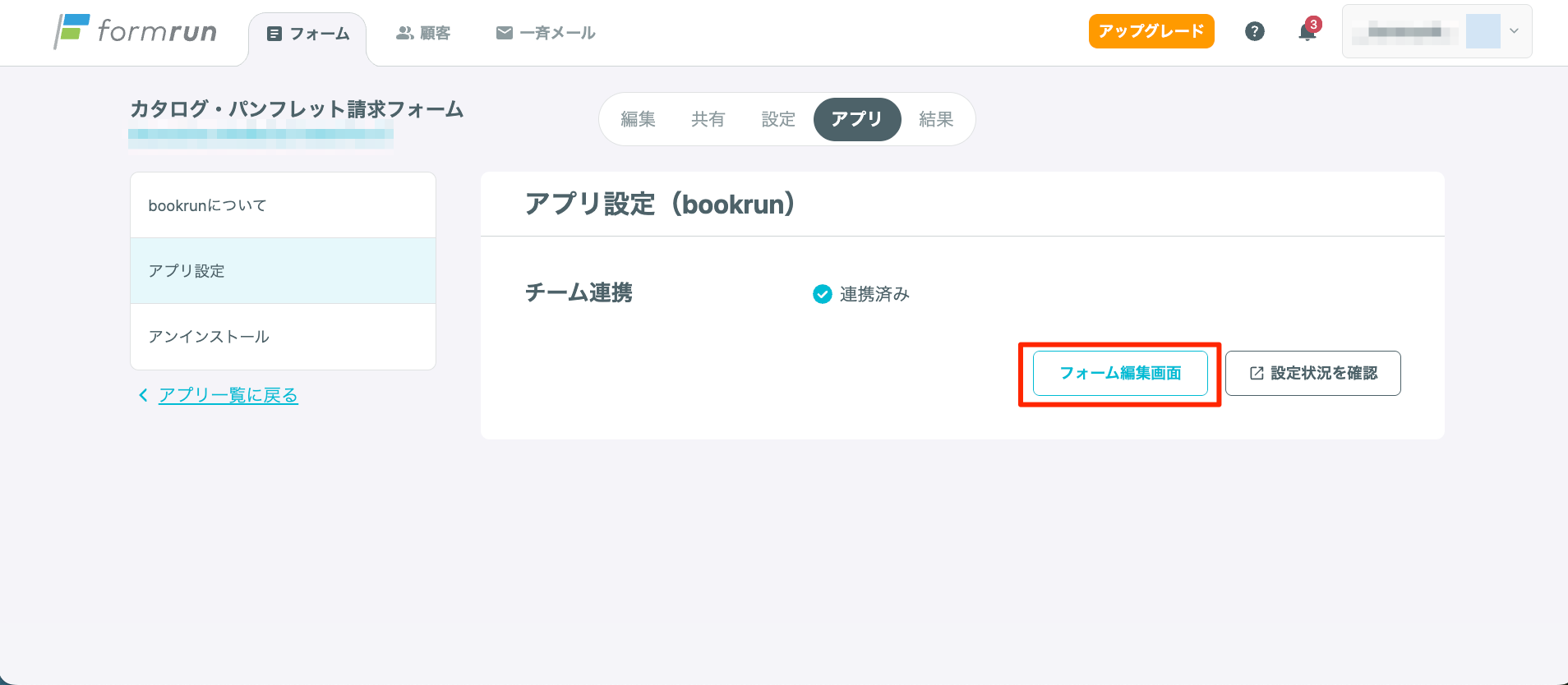Click the form icon in フォーム tab

[x=274, y=34]
